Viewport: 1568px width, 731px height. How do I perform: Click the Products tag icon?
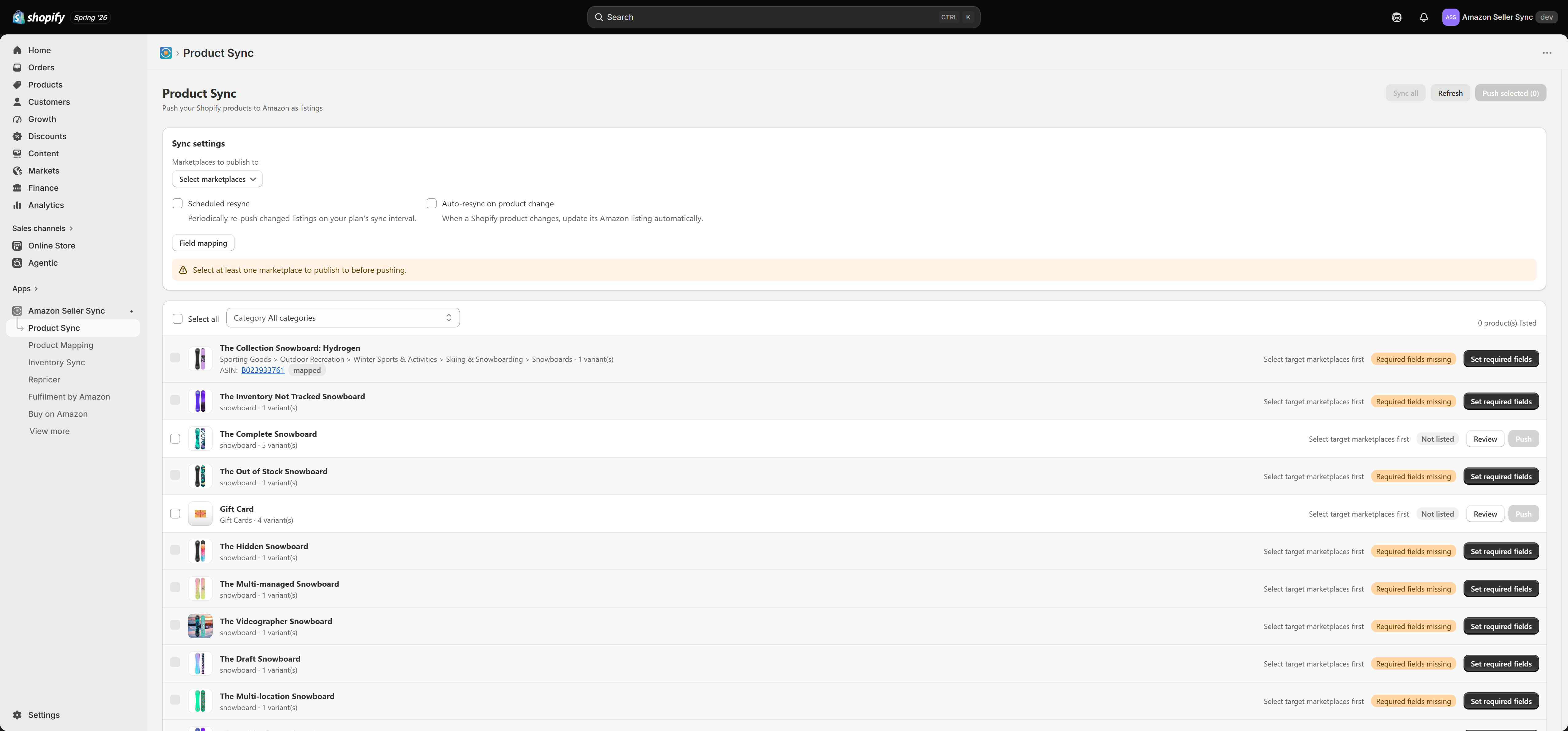pyautogui.click(x=17, y=84)
